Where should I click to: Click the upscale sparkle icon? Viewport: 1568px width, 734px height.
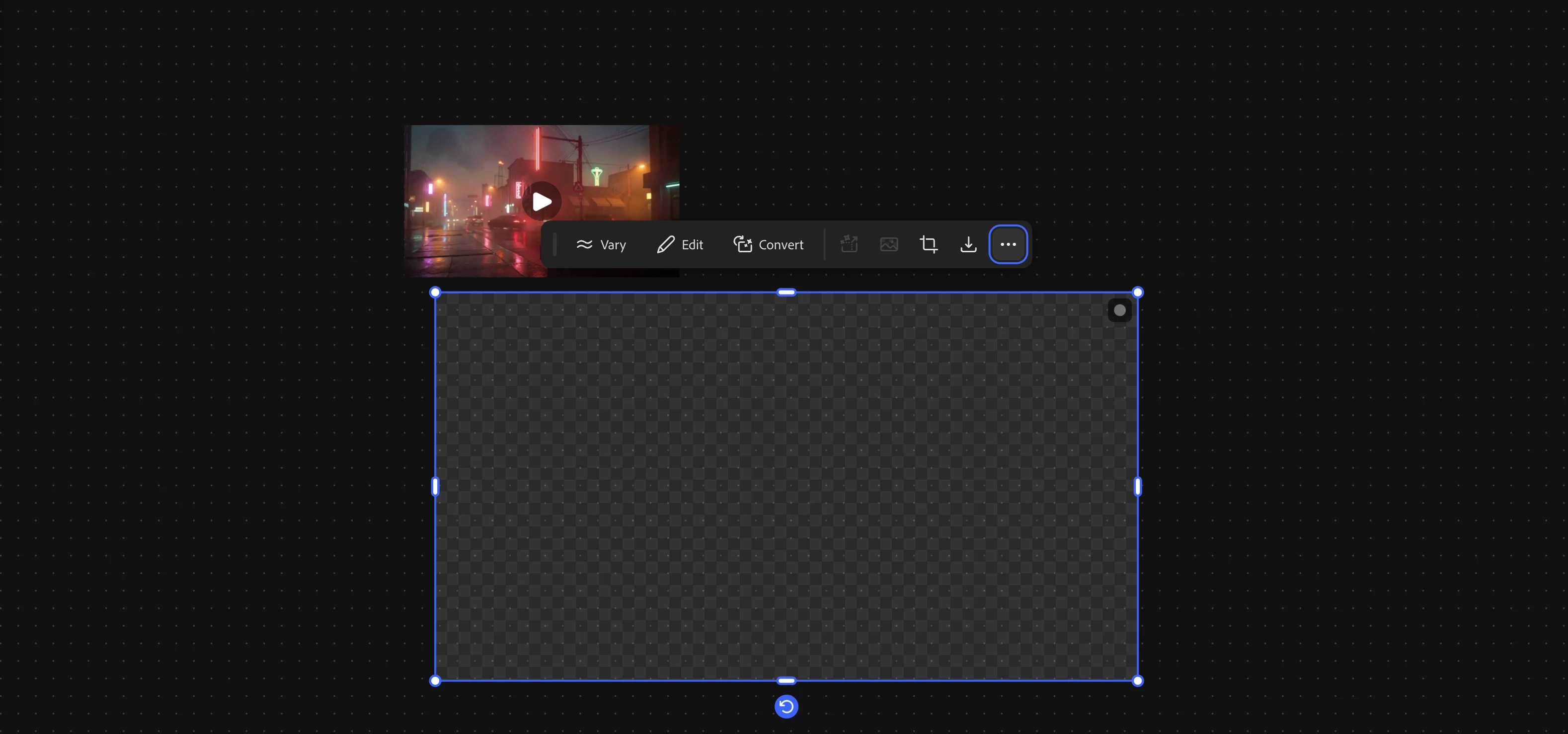tap(849, 245)
